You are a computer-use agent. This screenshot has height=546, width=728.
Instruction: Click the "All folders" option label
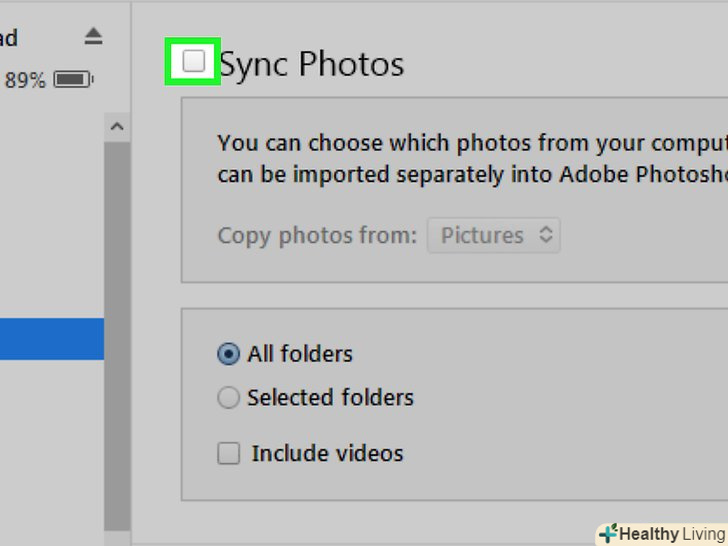click(x=300, y=354)
